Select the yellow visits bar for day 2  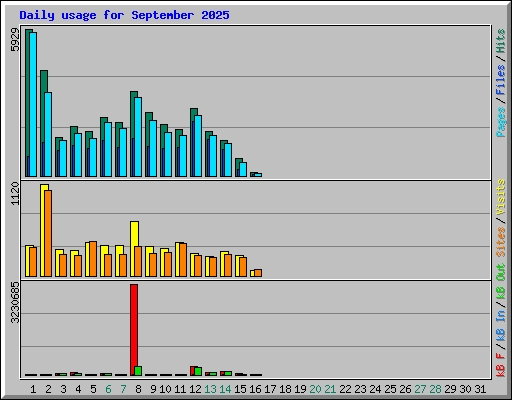43,230
